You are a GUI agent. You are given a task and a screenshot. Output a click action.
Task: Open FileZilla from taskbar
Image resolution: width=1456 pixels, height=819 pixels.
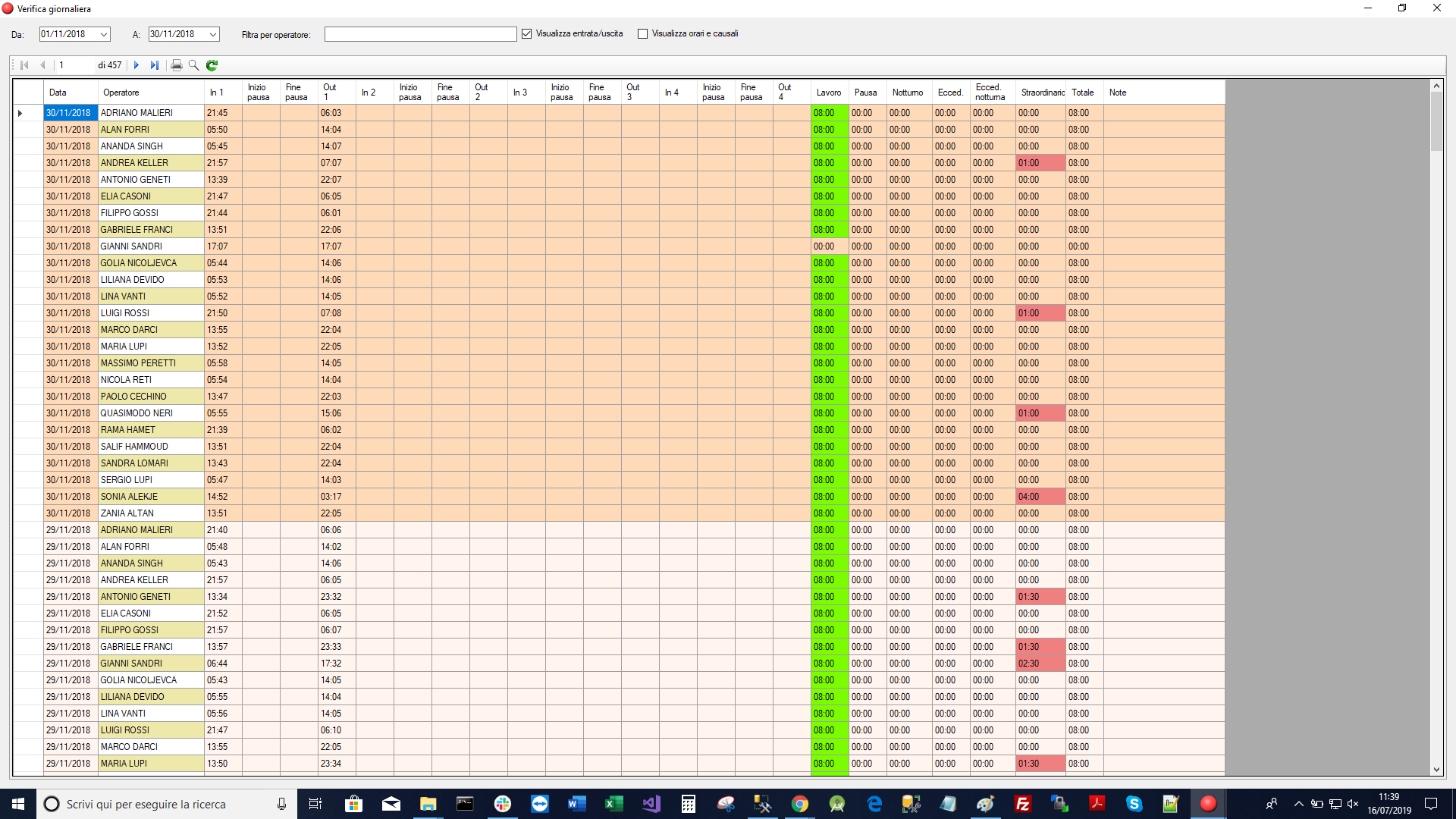click(x=1023, y=804)
